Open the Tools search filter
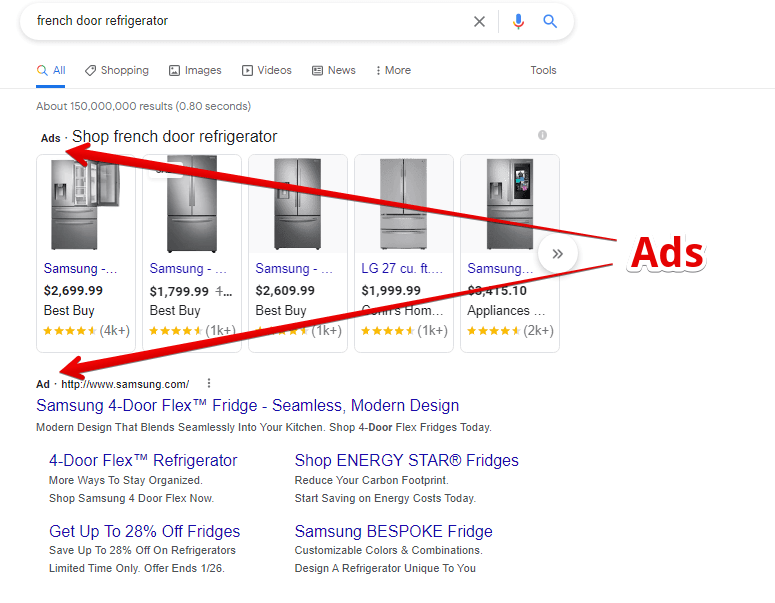The width and height of the screenshot is (775, 603). (x=543, y=70)
